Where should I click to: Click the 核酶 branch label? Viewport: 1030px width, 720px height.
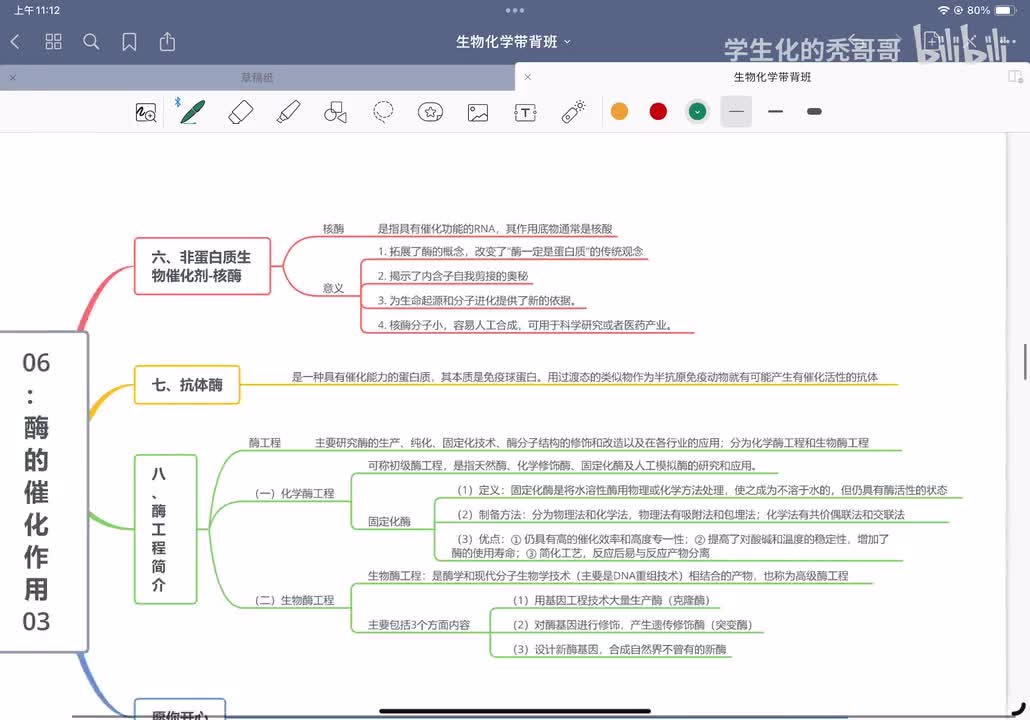[x=334, y=229]
